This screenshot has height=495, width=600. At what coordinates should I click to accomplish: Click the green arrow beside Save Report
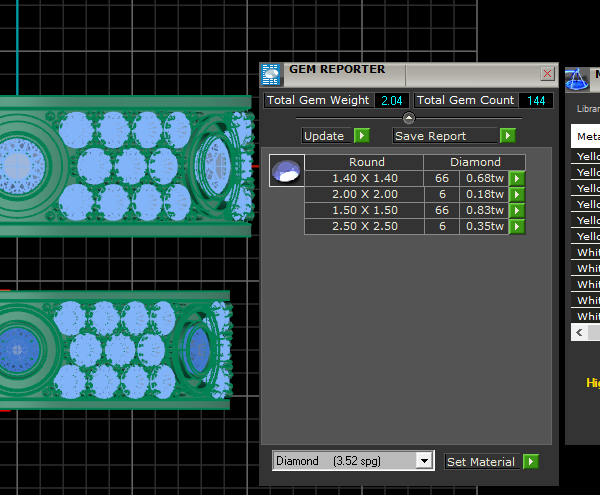(508, 136)
